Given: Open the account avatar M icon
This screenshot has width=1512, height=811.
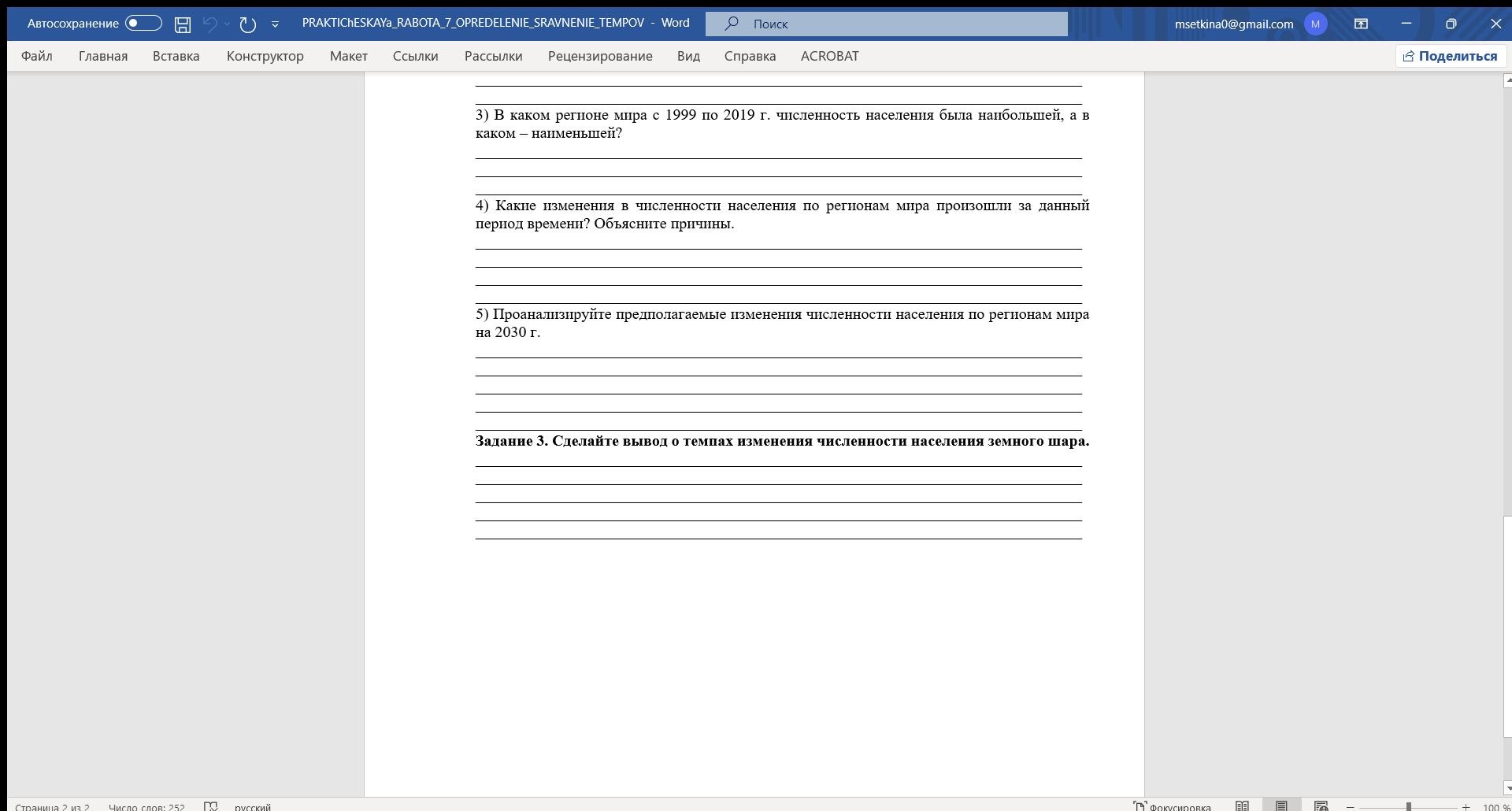Looking at the screenshot, I should pyautogui.click(x=1315, y=24).
